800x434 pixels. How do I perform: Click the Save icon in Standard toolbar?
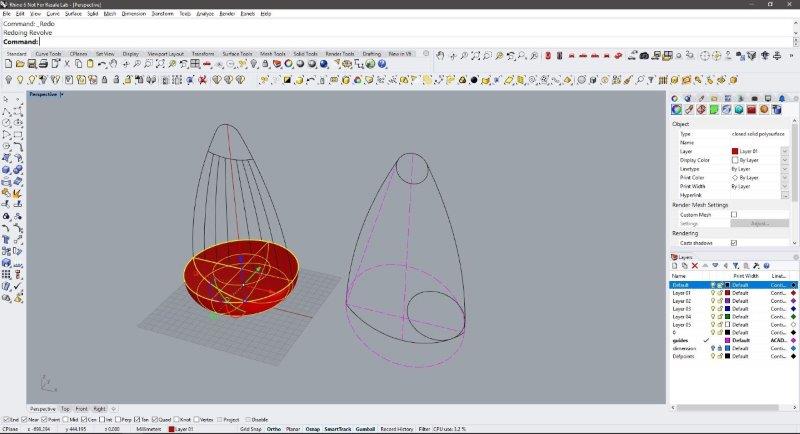[x=32, y=64]
